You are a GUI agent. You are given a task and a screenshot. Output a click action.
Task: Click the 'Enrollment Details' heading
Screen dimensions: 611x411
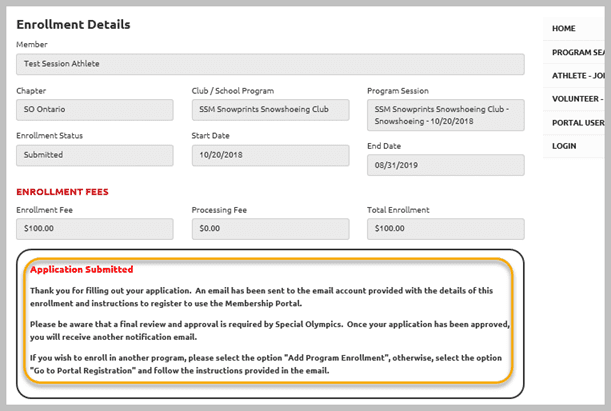(x=73, y=25)
